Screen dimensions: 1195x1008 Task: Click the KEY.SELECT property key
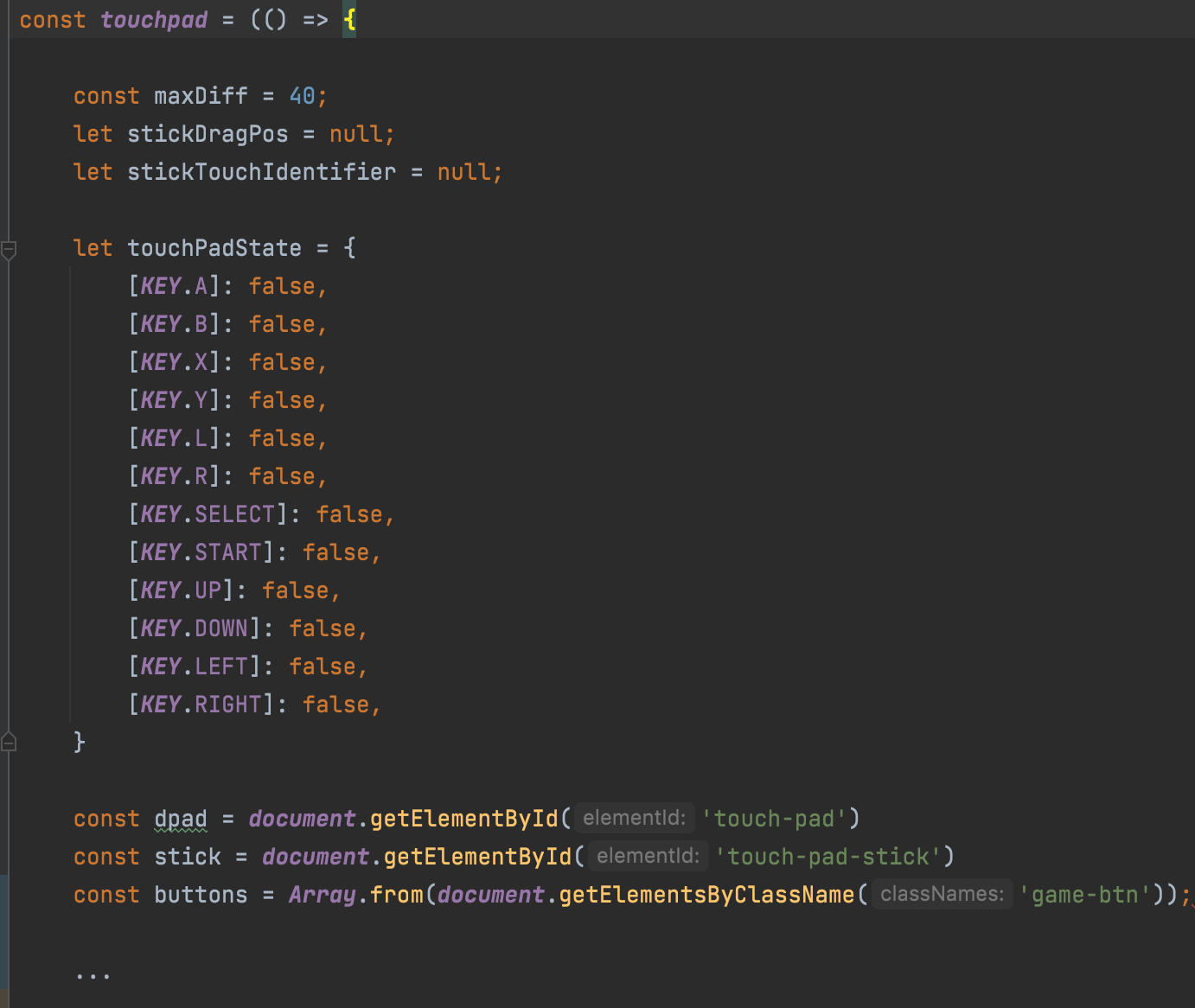coord(208,514)
